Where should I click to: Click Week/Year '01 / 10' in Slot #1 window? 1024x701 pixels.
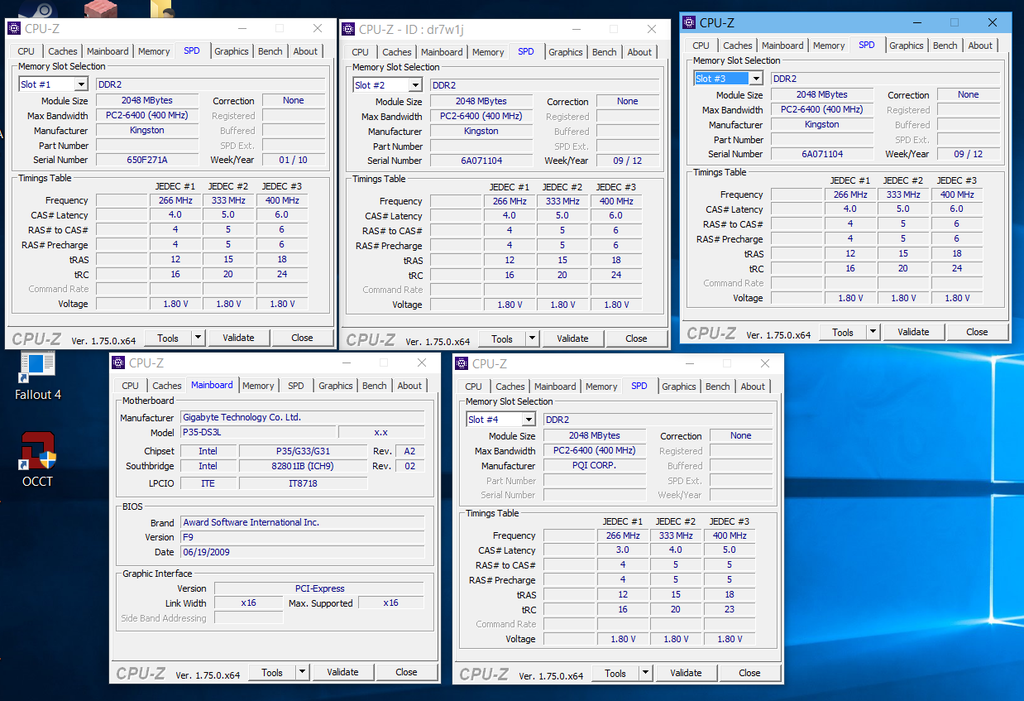click(x=293, y=159)
